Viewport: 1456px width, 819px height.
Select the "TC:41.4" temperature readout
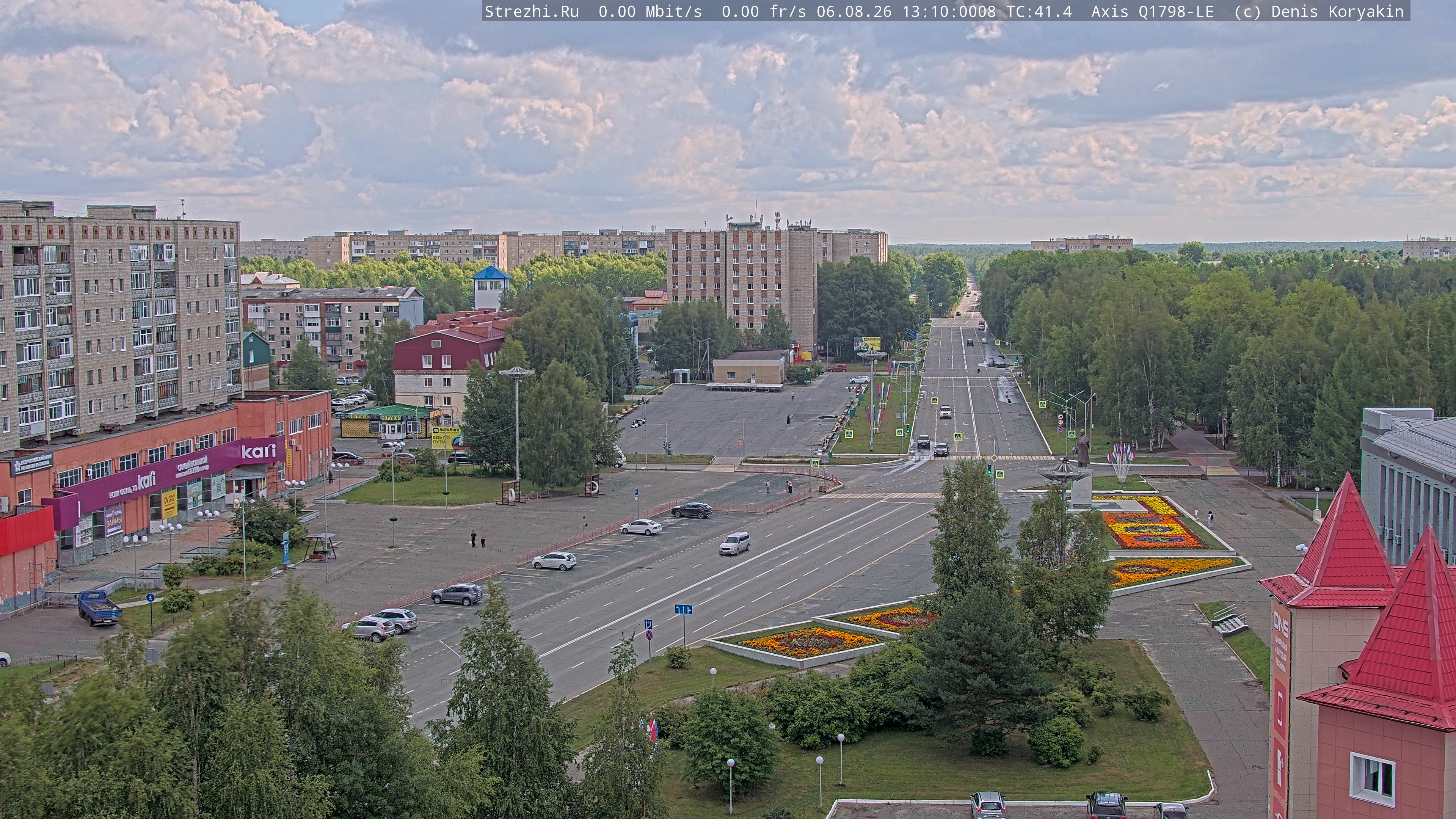coord(1039,12)
